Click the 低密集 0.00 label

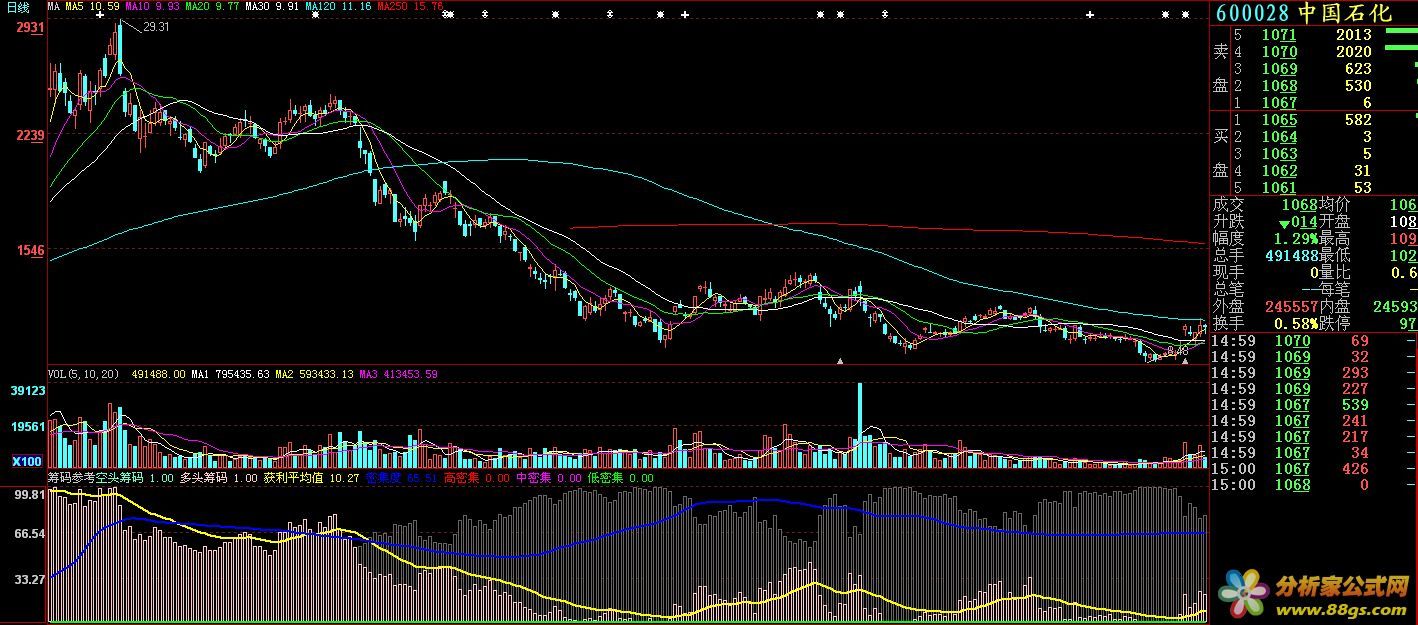[x=620, y=478]
